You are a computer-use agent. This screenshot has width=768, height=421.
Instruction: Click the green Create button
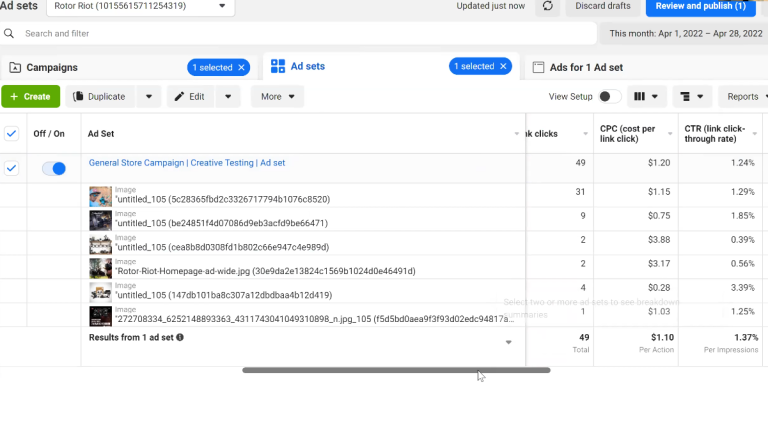(31, 97)
